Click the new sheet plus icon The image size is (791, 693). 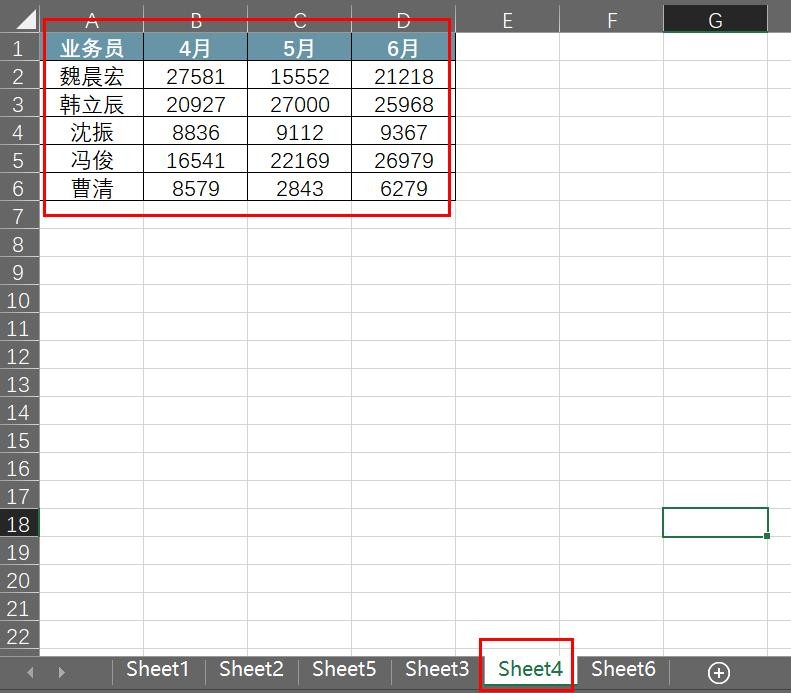click(x=718, y=672)
